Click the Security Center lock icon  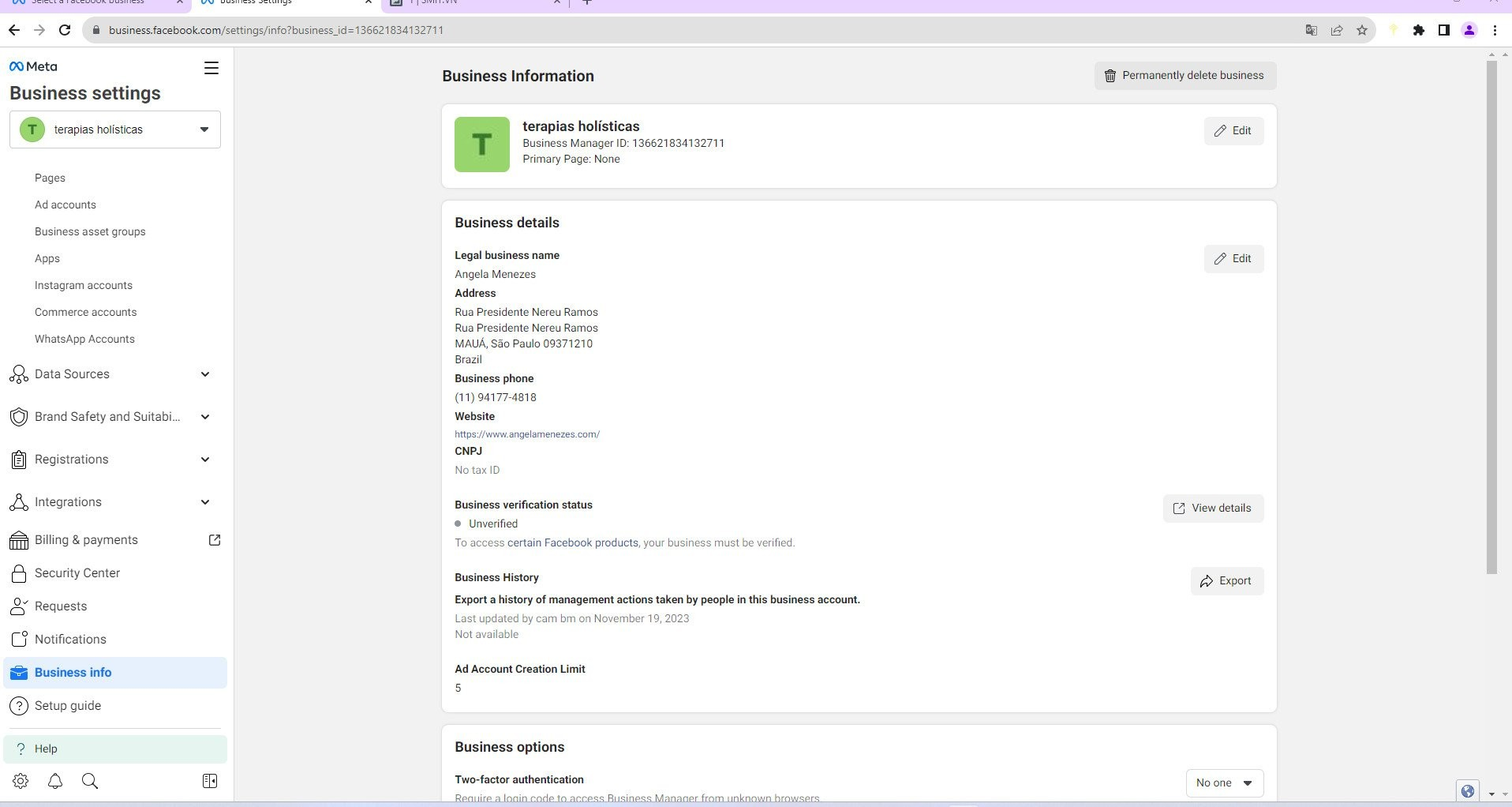click(19, 573)
